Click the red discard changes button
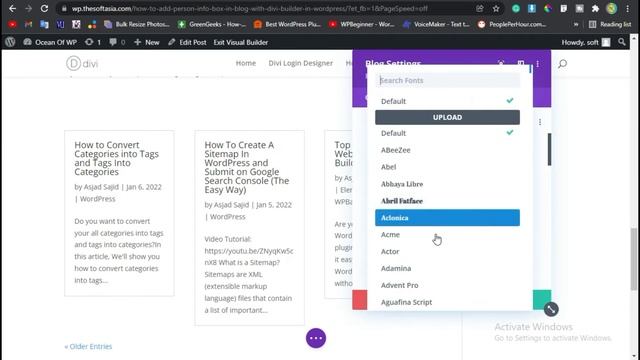The width and height of the screenshot is (640, 360). tap(360, 300)
